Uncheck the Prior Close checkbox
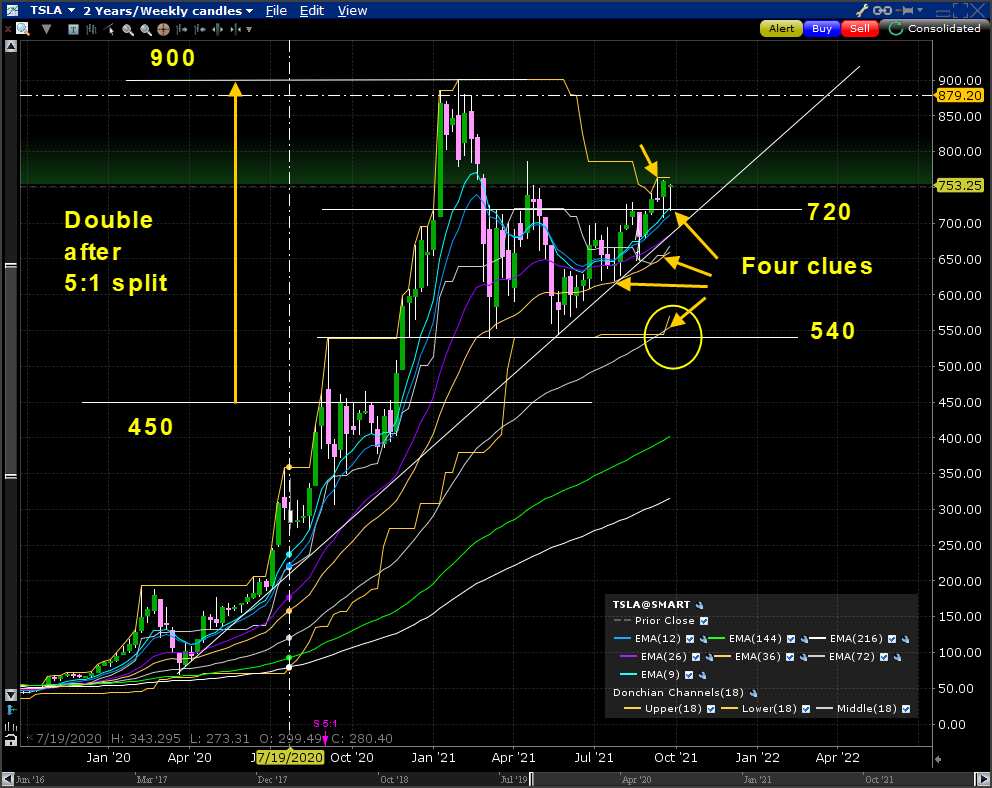Image resolution: width=992 pixels, height=788 pixels. coord(704,621)
